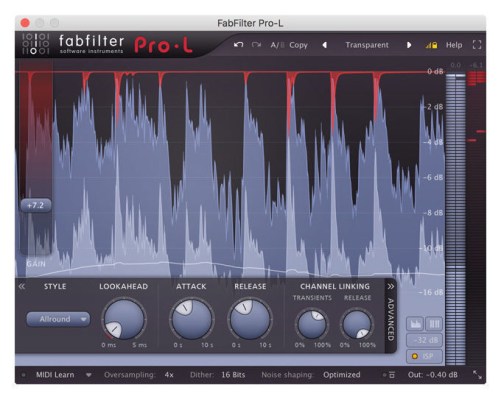The image size is (501, 399).
Task: Click the LOOKAHEAD label
Action: click(x=124, y=286)
